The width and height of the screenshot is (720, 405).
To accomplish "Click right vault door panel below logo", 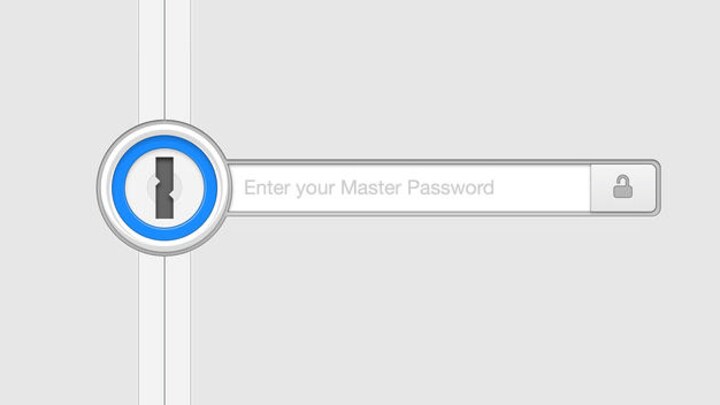I will point(178,331).
